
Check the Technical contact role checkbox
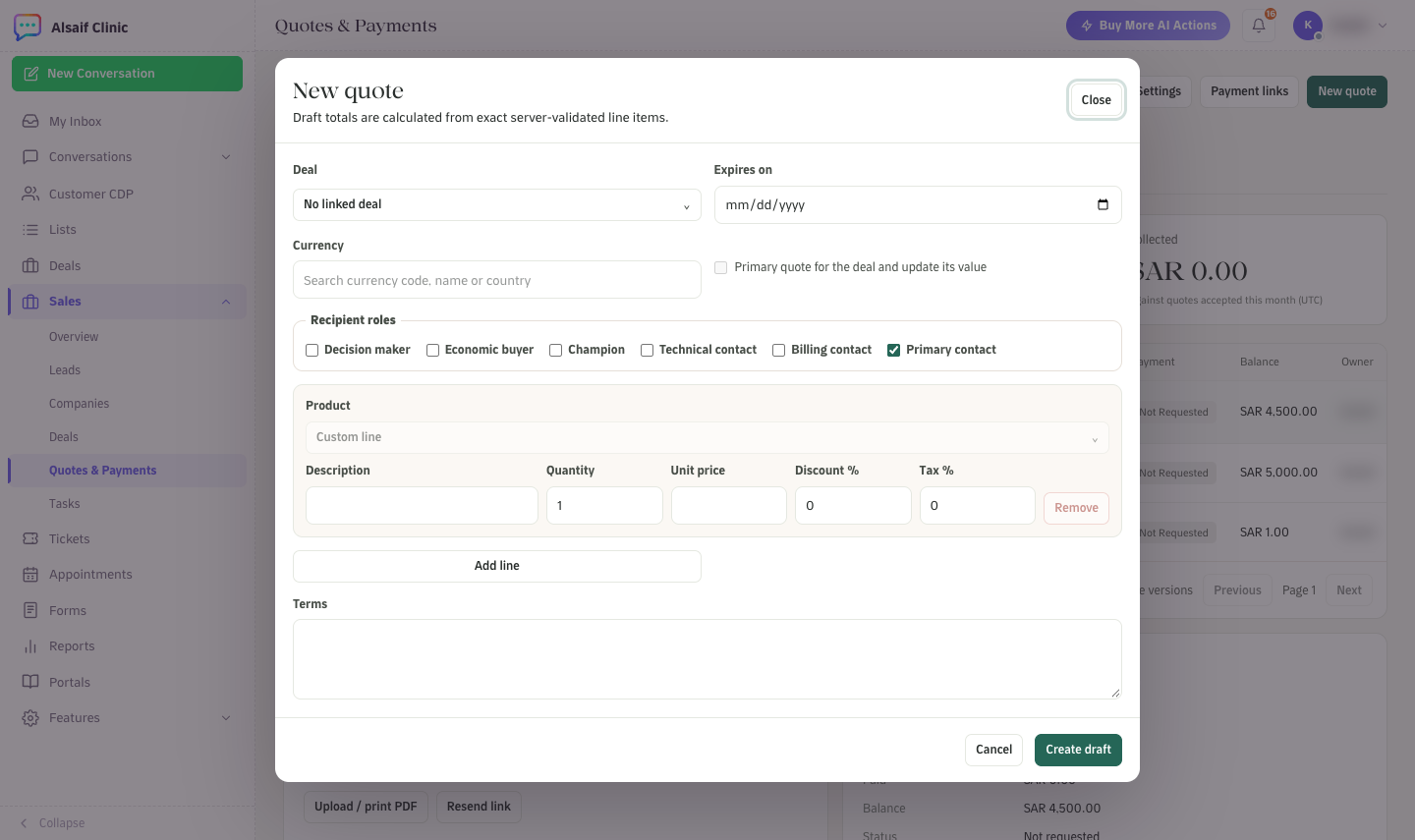click(x=647, y=350)
